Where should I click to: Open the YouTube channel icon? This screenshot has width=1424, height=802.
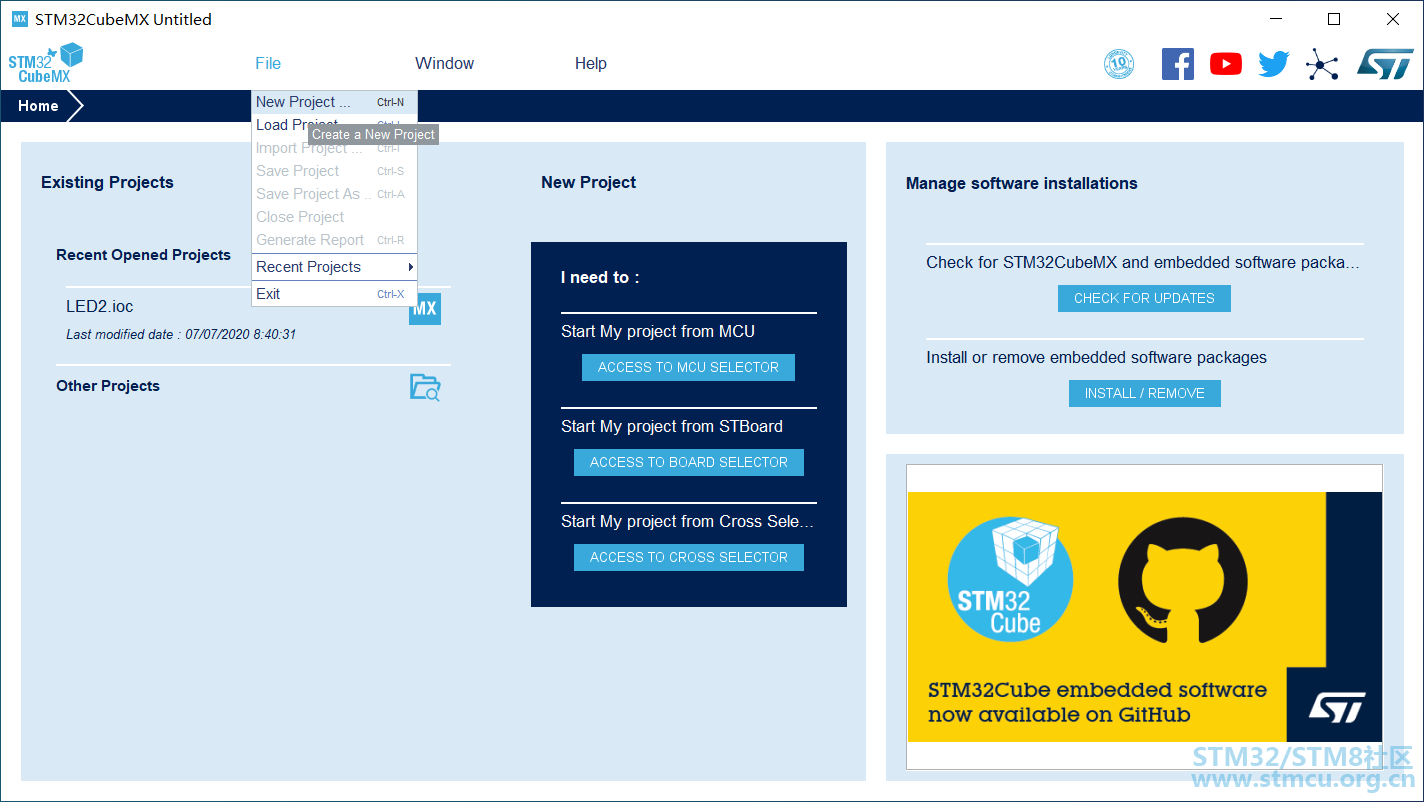tap(1226, 64)
